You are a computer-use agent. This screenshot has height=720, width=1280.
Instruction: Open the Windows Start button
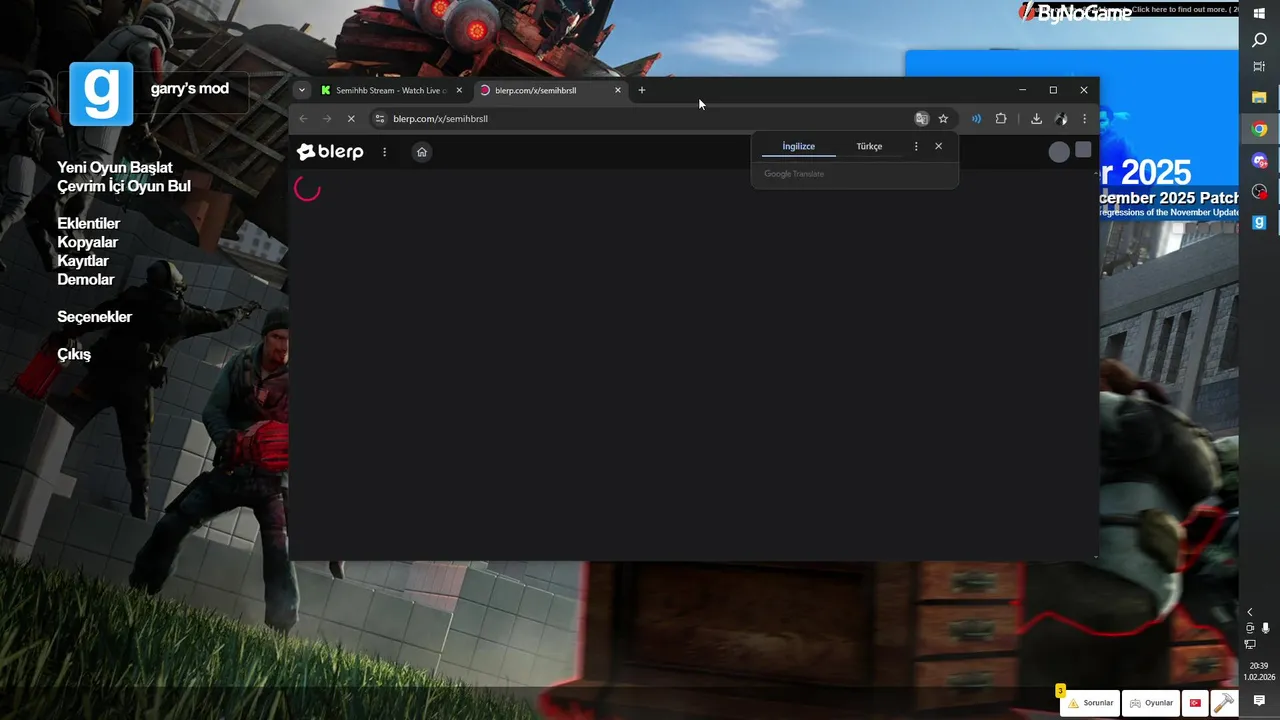click(x=1260, y=13)
